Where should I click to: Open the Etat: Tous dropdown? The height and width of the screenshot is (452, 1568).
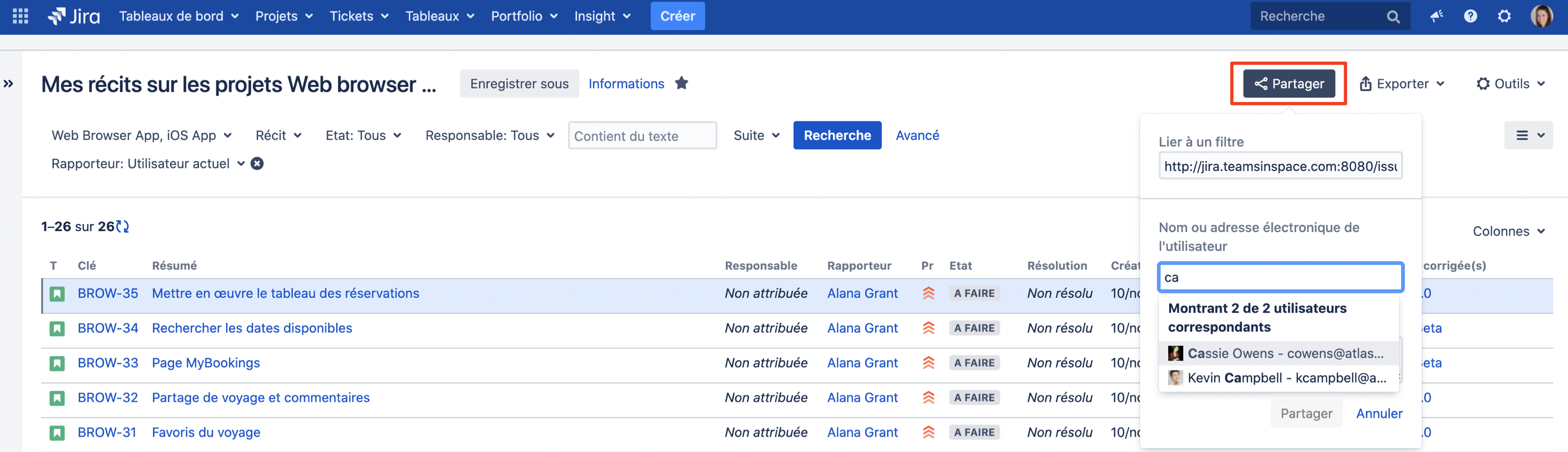tap(363, 135)
